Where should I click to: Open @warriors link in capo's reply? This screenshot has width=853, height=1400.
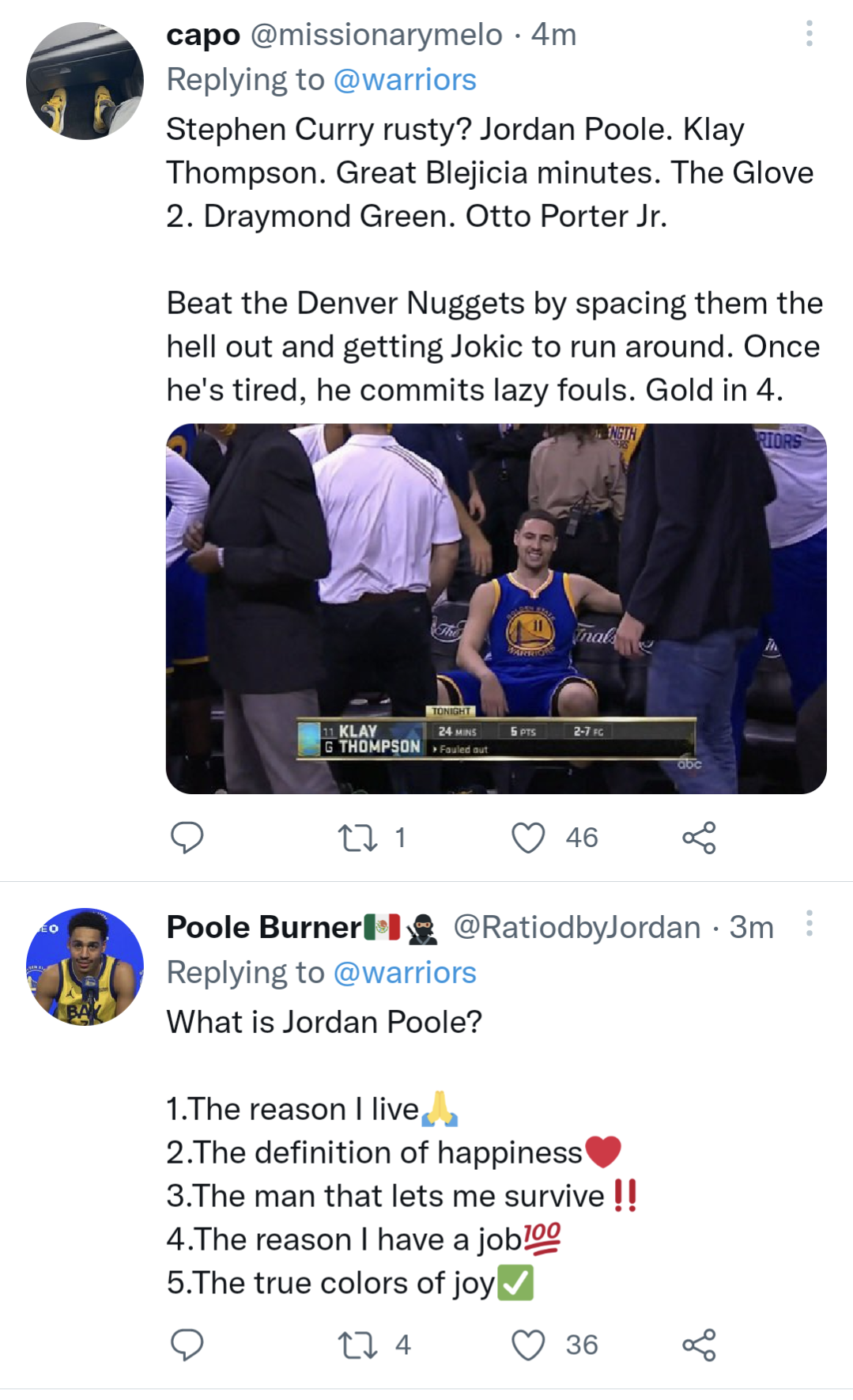pos(405,80)
